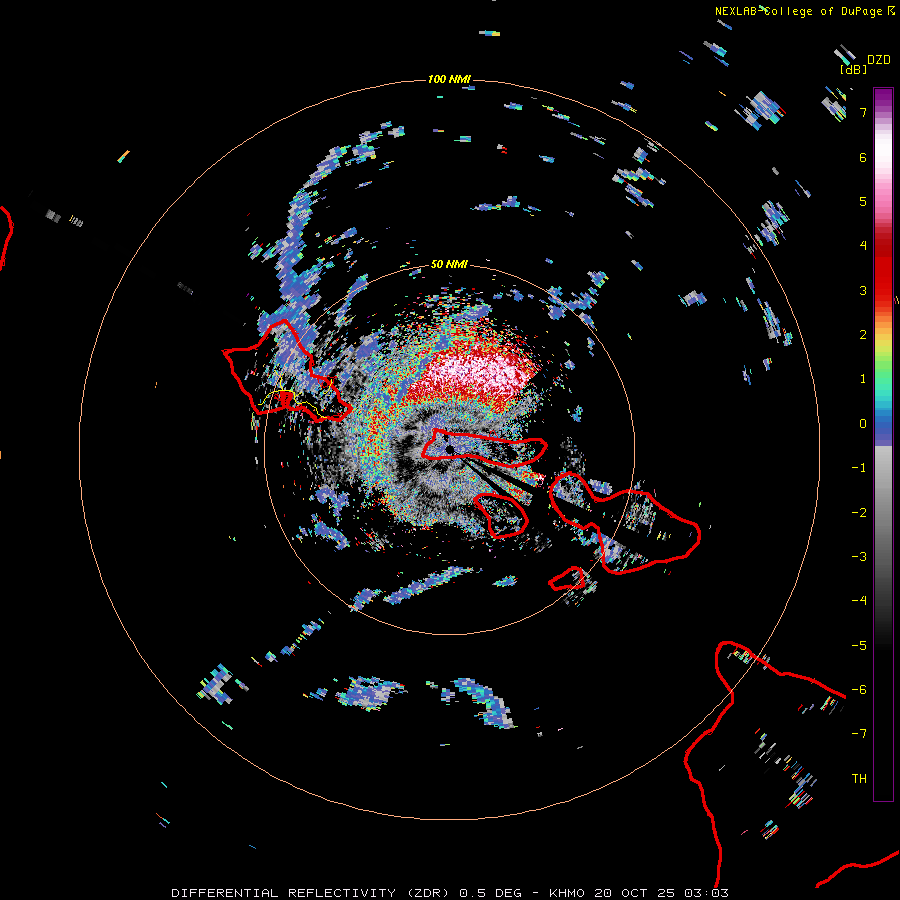
Task: Click the -1 value on the color scale
Action: 859,468
